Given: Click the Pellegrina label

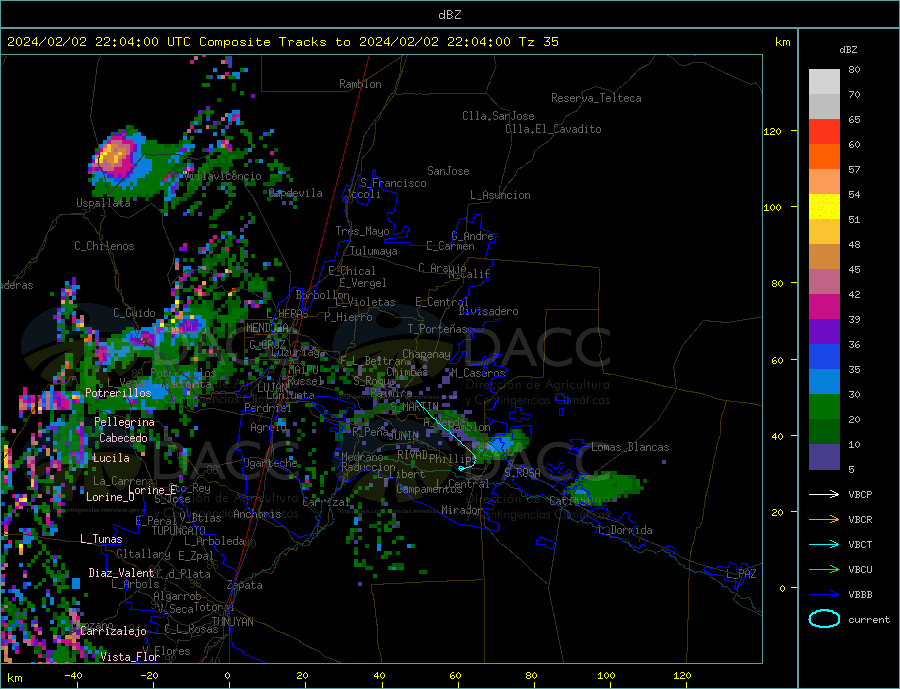Looking at the screenshot, I should click(125, 422).
